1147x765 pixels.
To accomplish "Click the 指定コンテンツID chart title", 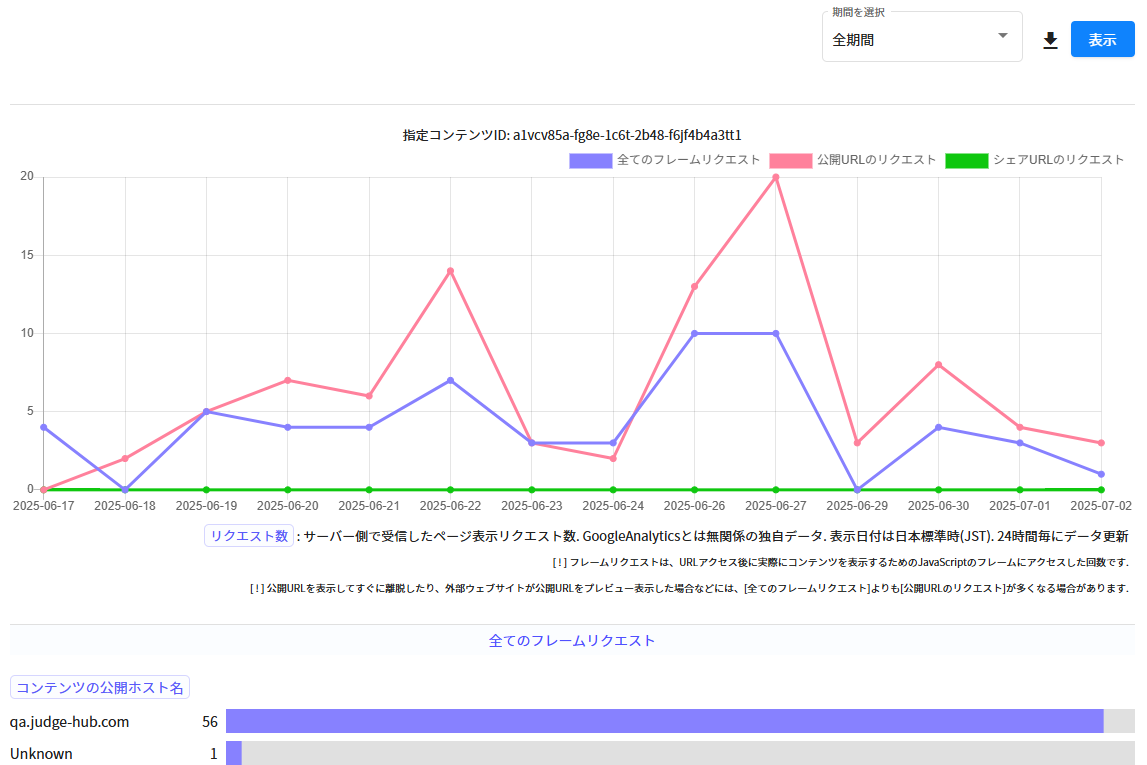I will [x=572, y=135].
